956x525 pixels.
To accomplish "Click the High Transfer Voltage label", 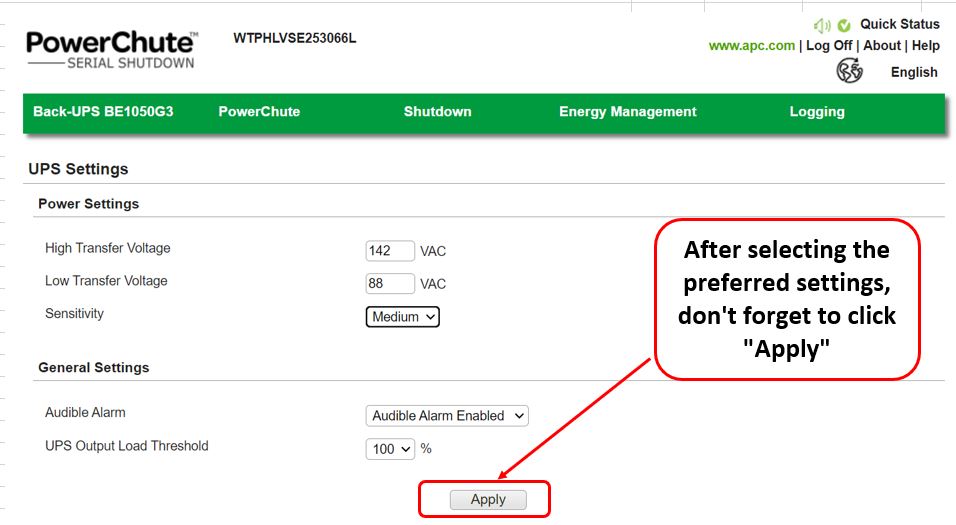I will (107, 248).
